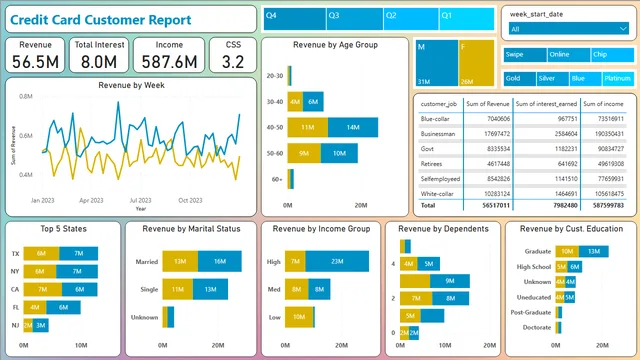Click the Total revenue value 56517011
Screen dimensions: 640x360
496,205
